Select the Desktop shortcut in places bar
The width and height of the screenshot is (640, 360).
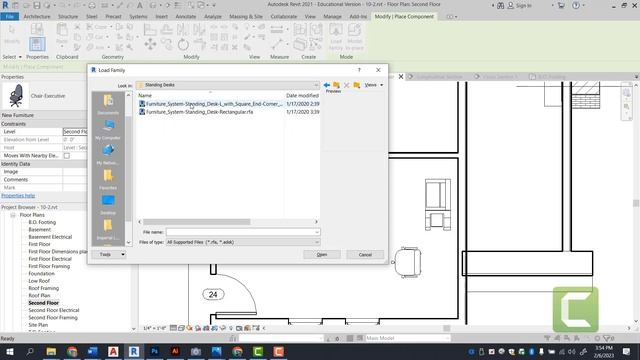tap(108, 204)
